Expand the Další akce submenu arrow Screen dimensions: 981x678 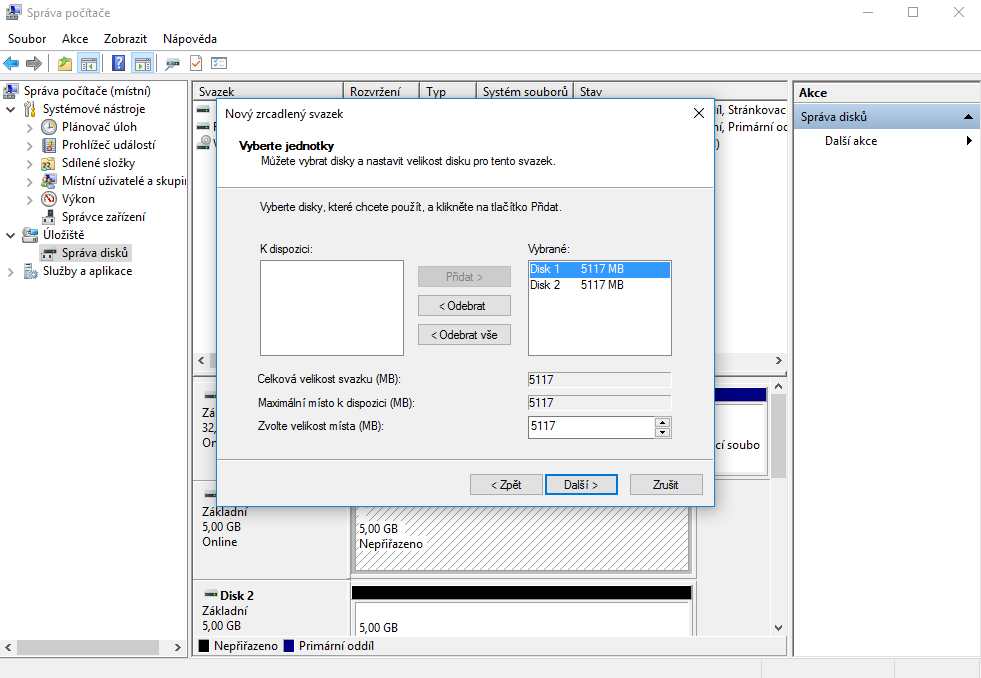point(968,141)
